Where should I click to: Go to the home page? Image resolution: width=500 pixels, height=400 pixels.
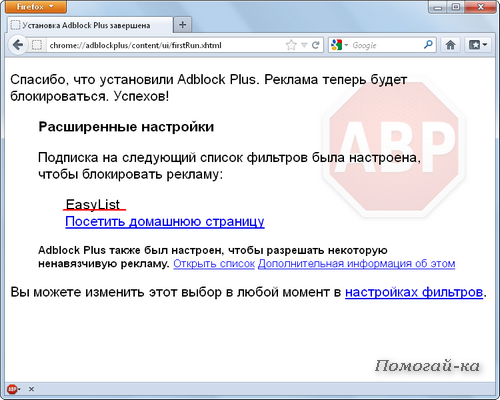click(x=450, y=45)
